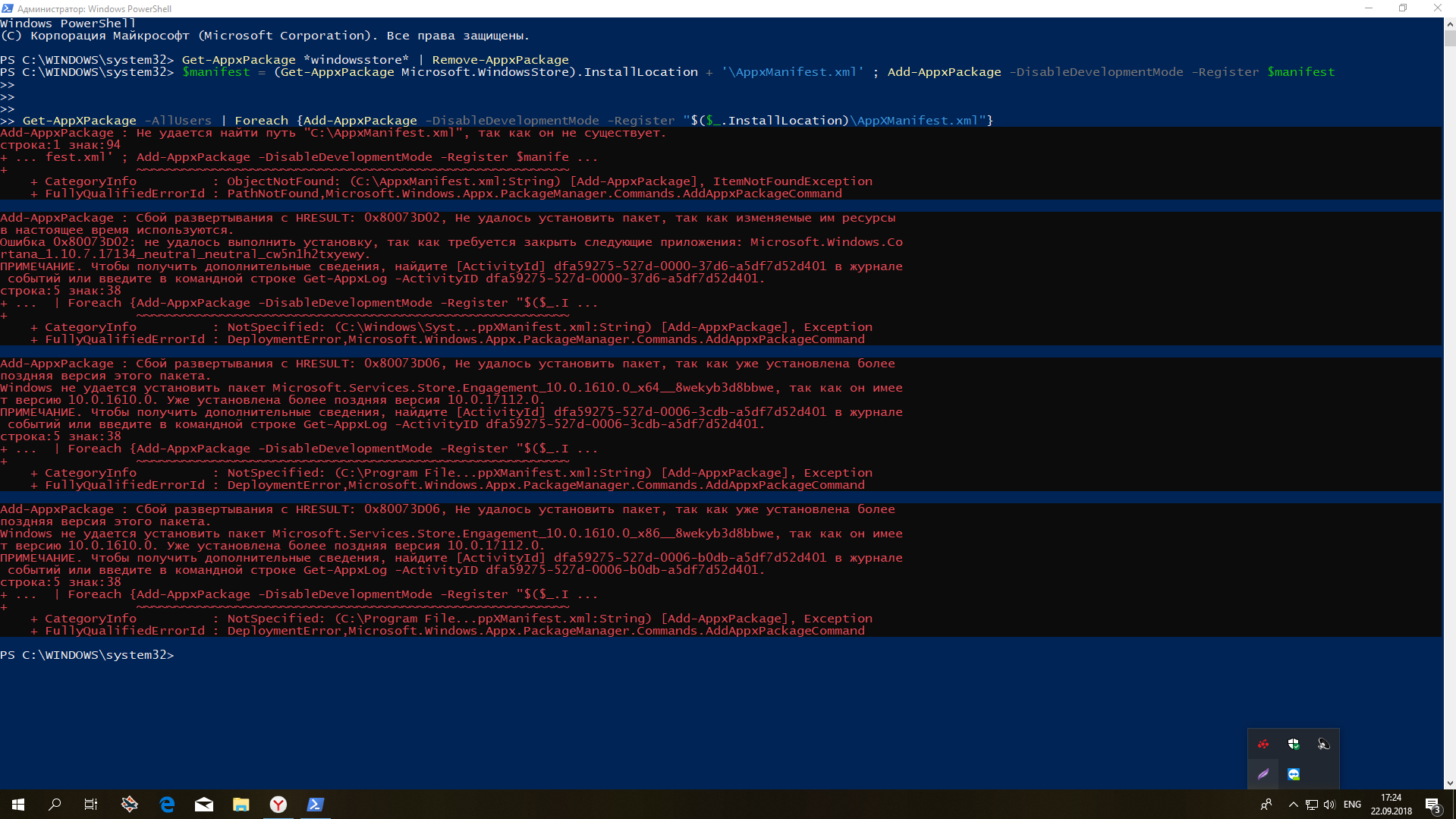
Task: Launch the box-shaped app pinned after Task View
Action: tap(130, 805)
